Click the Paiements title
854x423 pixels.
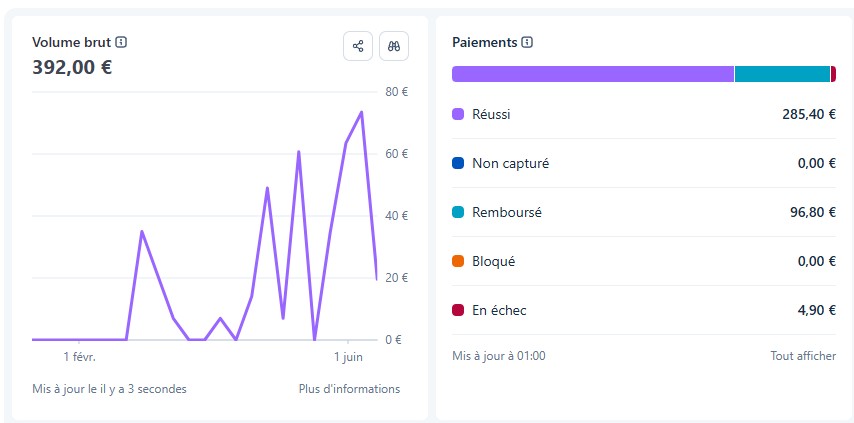coord(485,42)
